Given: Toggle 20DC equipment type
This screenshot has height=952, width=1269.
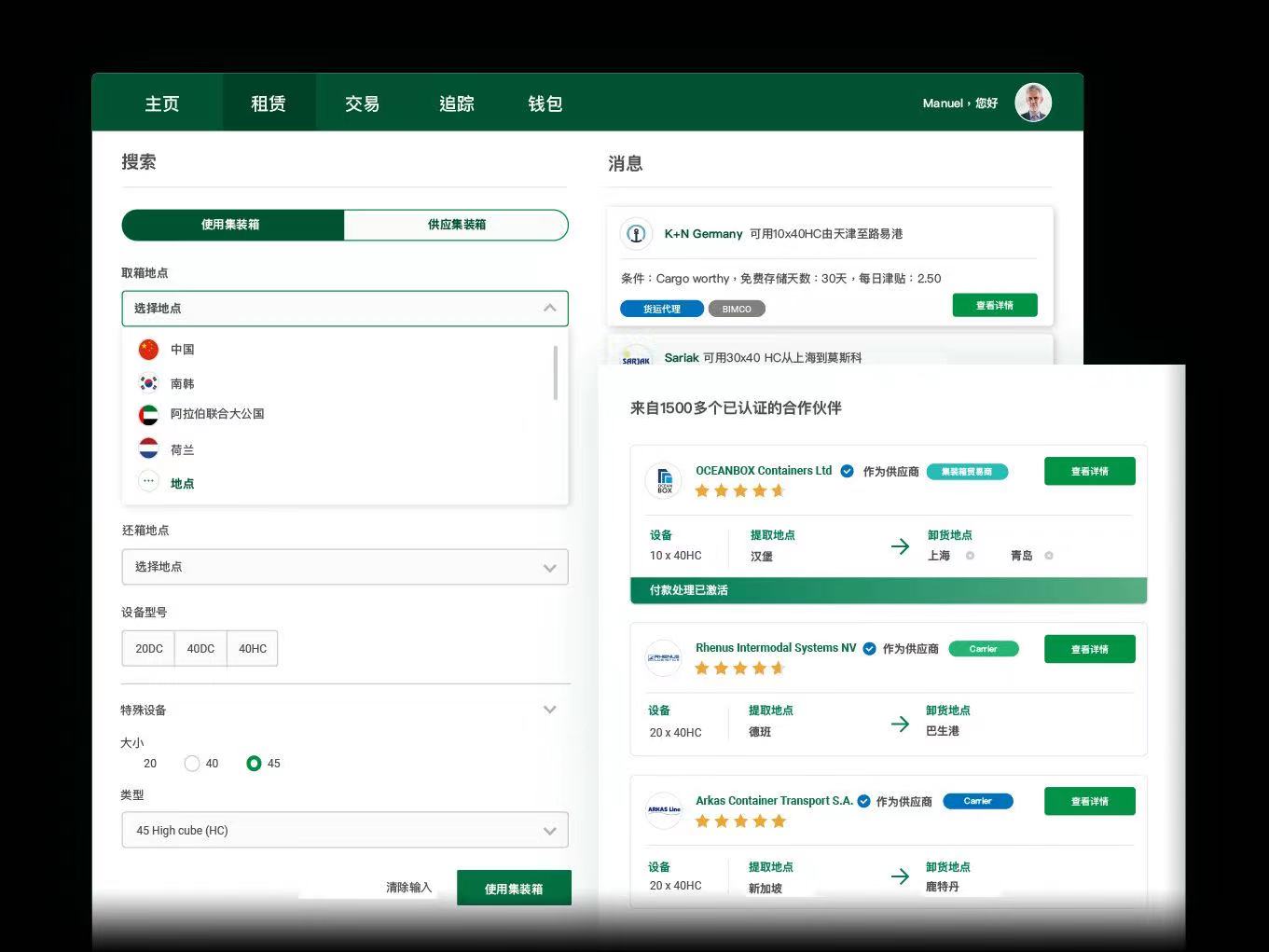Looking at the screenshot, I should 148,648.
